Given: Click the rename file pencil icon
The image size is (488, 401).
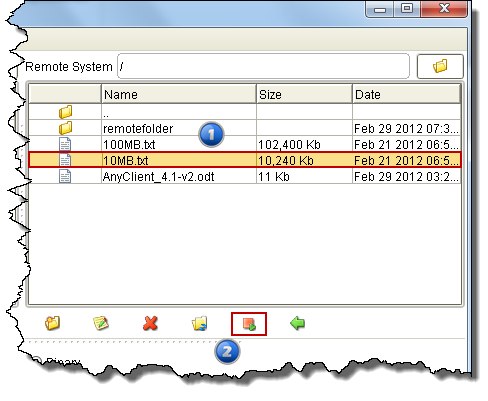Looking at the screenshot, I should tap(101, 323).
